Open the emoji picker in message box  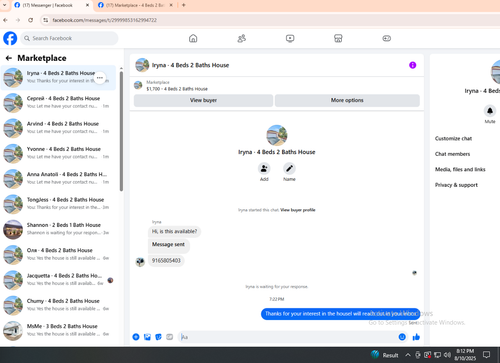point(402,337)
